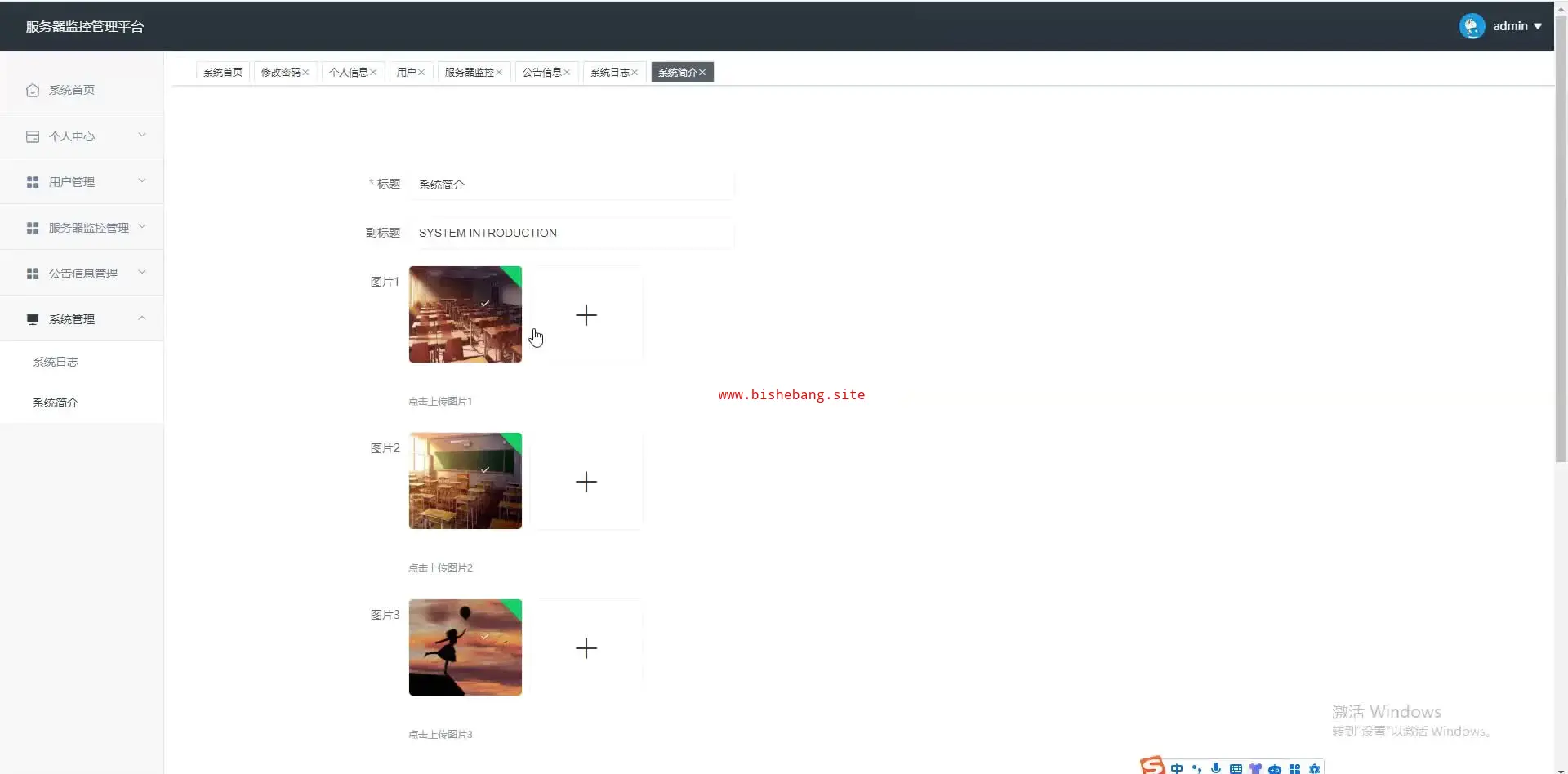Close the 修改密码 tab
The height and width of the screenshot is (774, 1568).
(305, 73)
